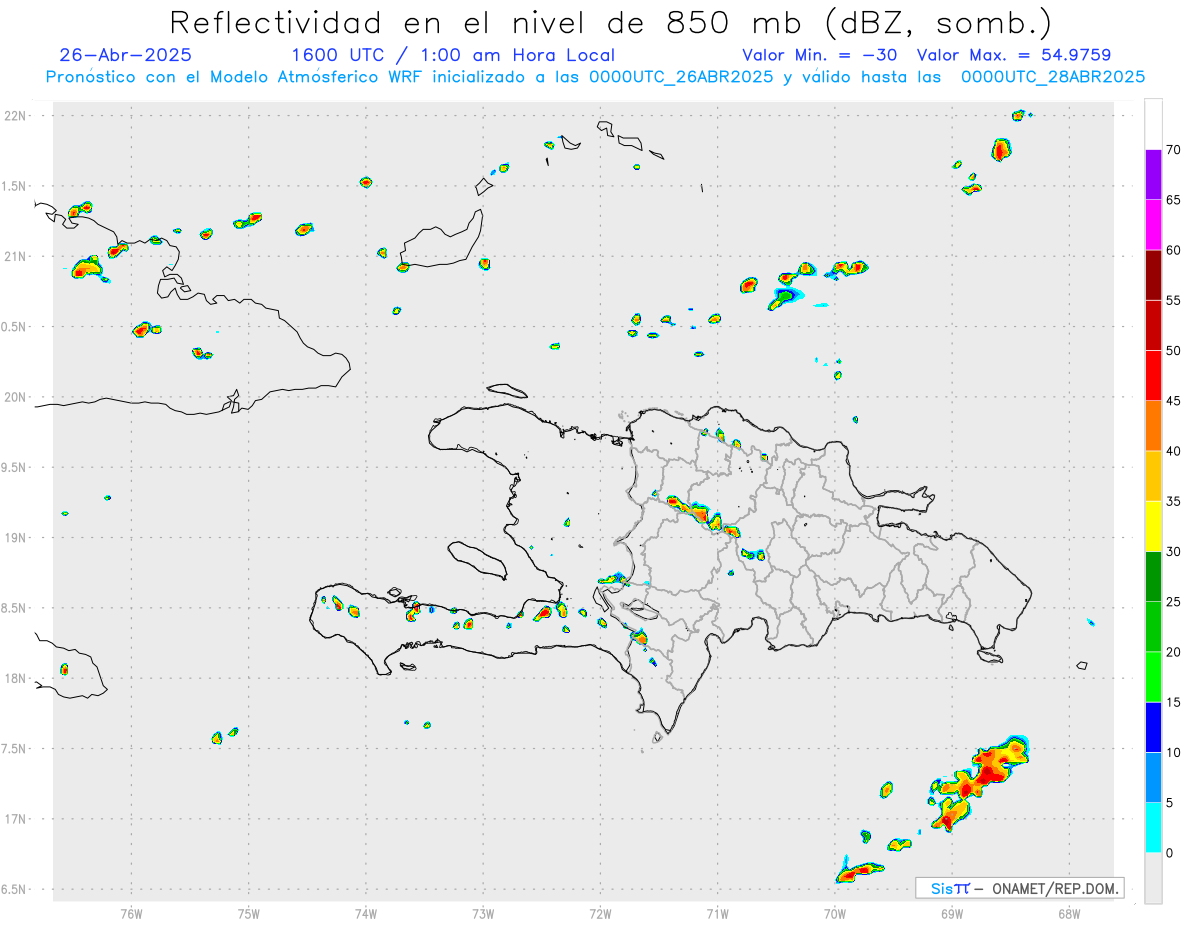Click the "69W" longitude label

click(952, 913)
